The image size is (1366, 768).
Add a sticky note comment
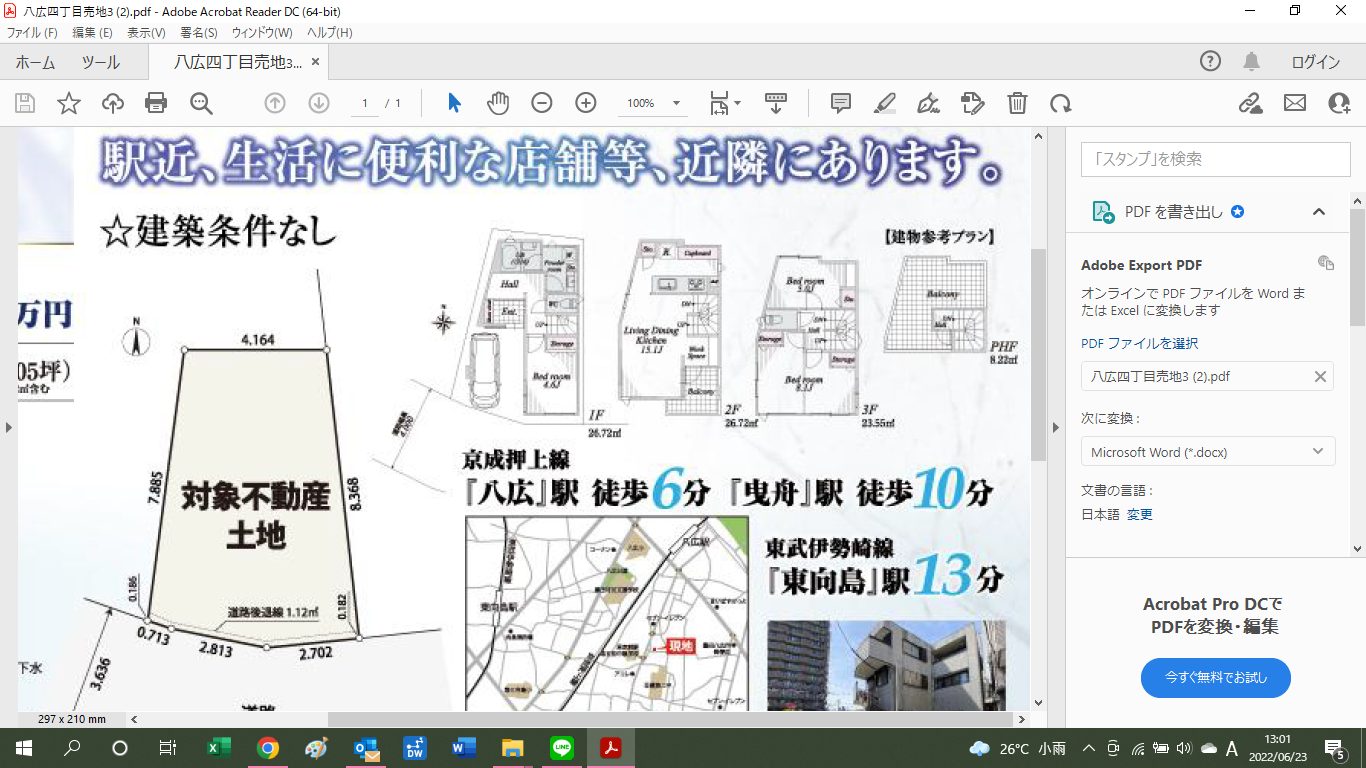pos(841,103)
